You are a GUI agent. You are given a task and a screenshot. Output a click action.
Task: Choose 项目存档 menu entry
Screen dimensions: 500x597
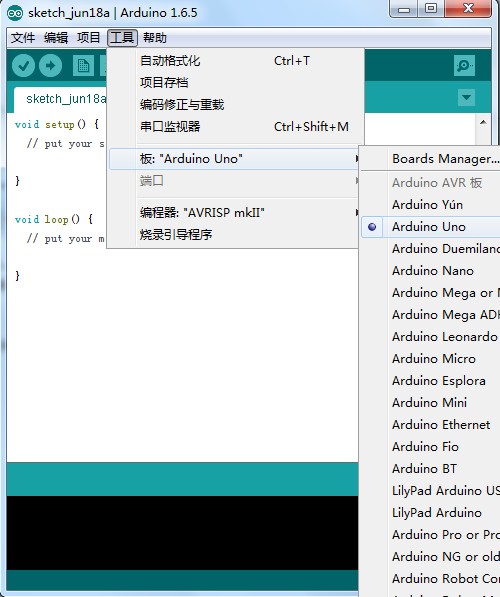click(234, 83)
